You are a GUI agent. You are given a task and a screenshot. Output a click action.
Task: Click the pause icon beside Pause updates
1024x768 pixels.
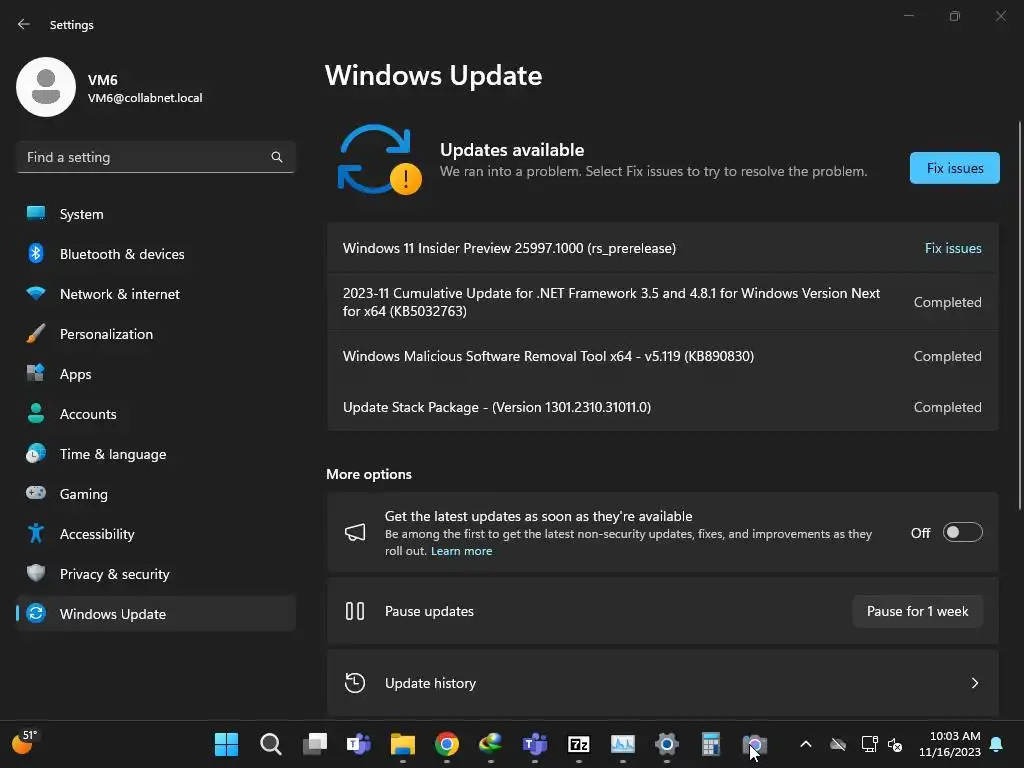(355, 611)
